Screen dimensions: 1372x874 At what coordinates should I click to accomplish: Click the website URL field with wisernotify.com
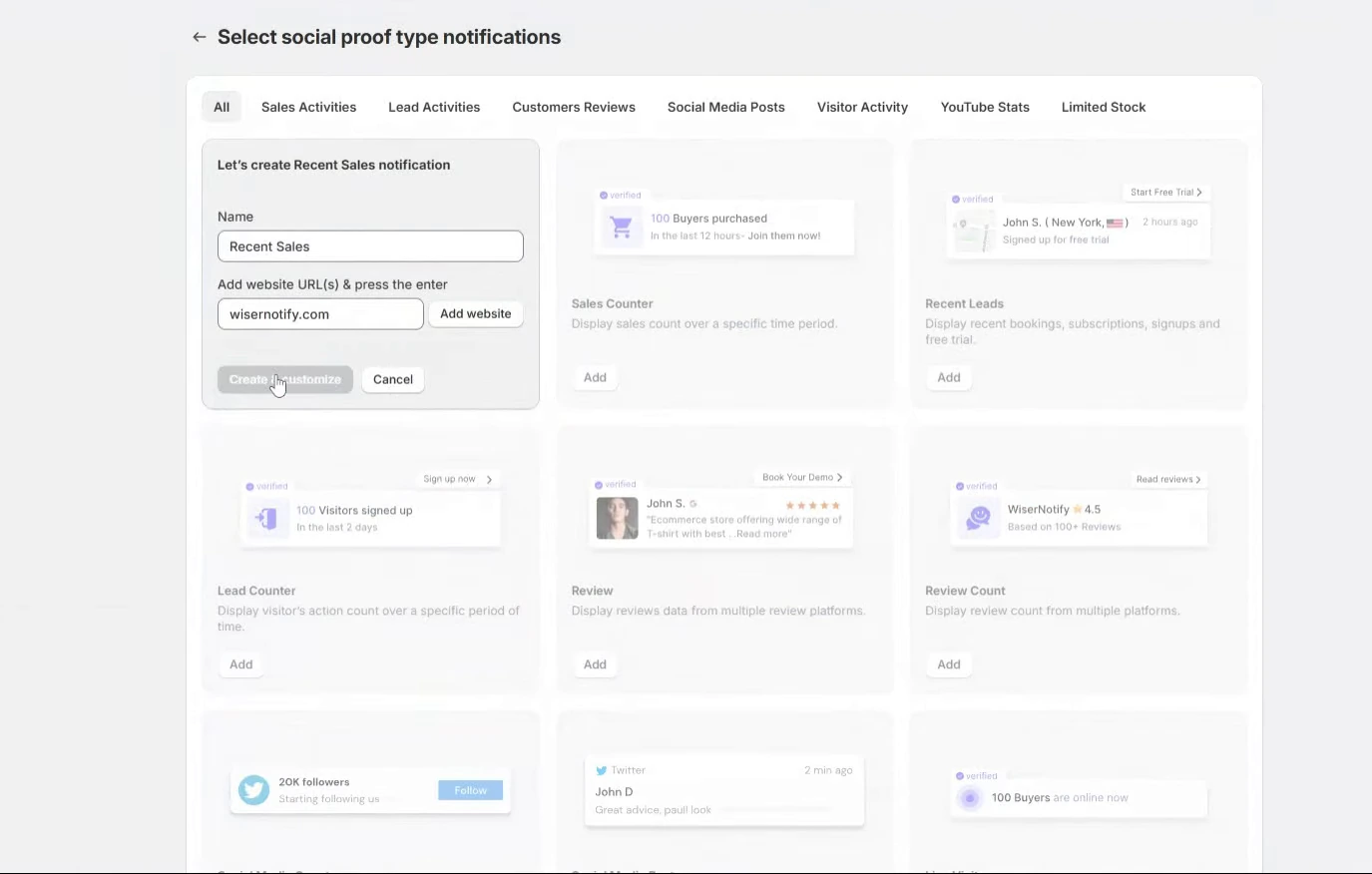(x=320, y=314)
